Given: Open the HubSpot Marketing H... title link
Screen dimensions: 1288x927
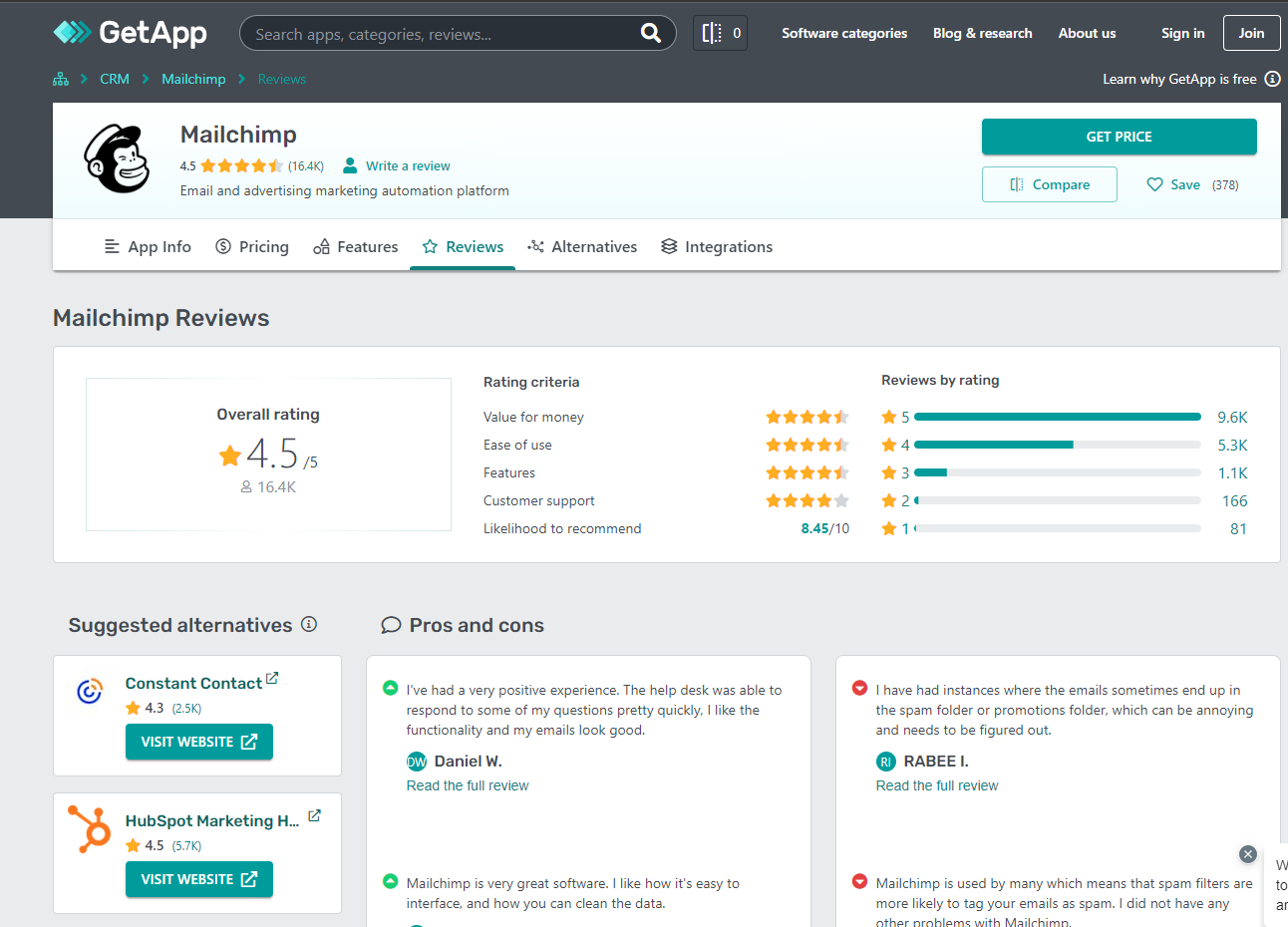Looking at the screenshot, I should tap(212, 820).
